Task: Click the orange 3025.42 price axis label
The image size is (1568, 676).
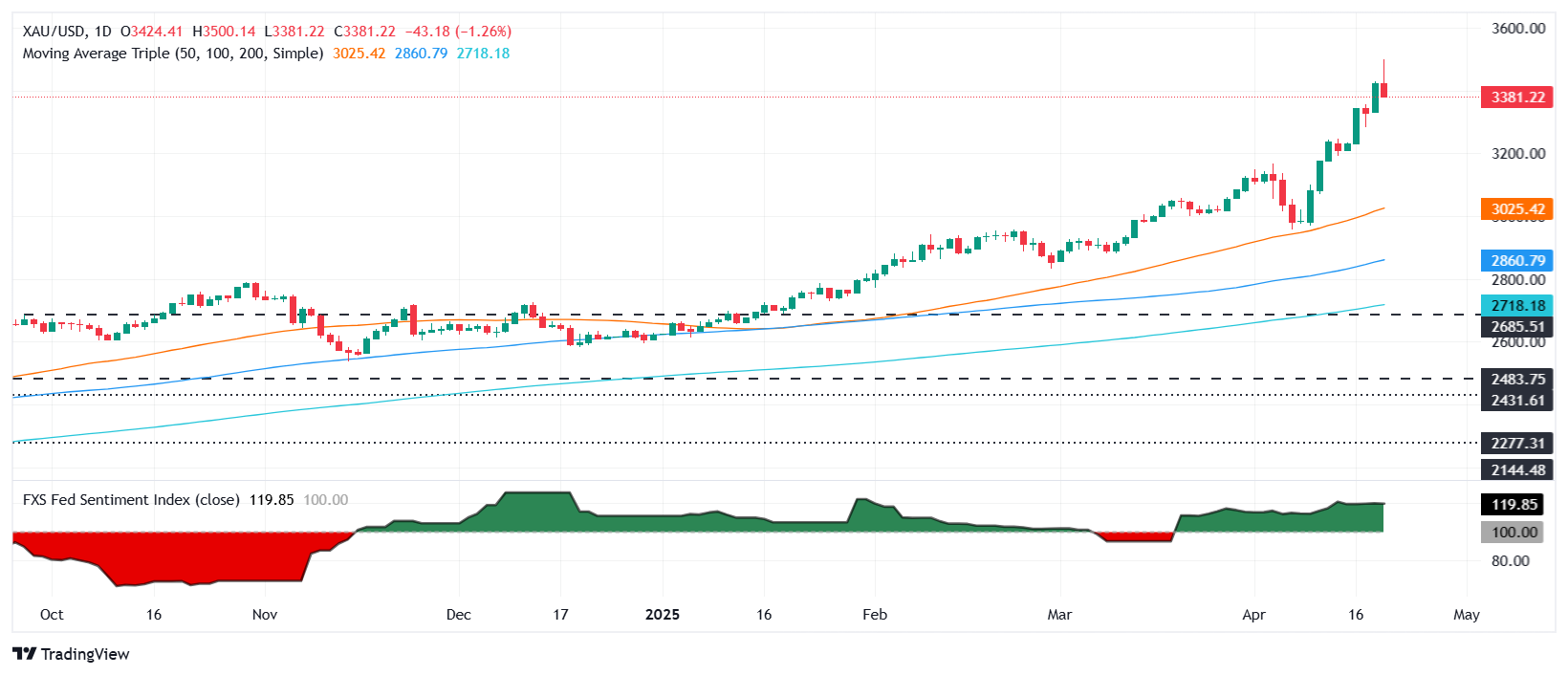Action: (x=1516, y=209)
